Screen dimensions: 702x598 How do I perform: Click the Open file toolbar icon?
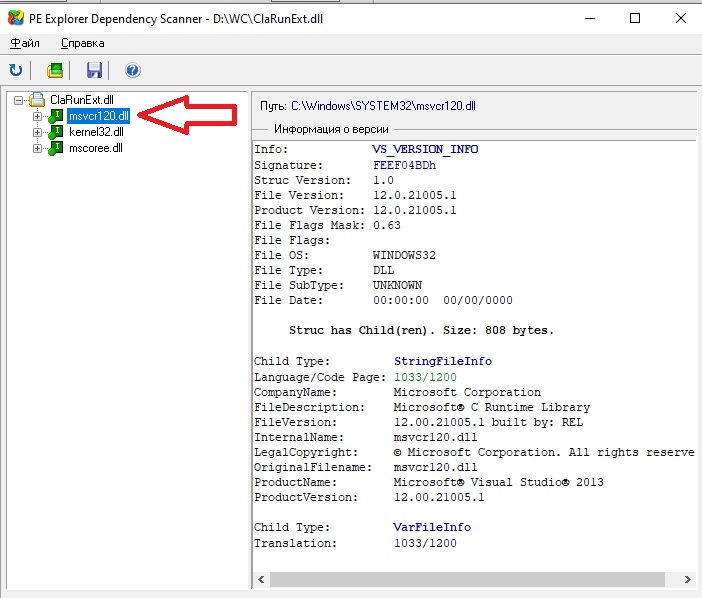coord(55,70)
